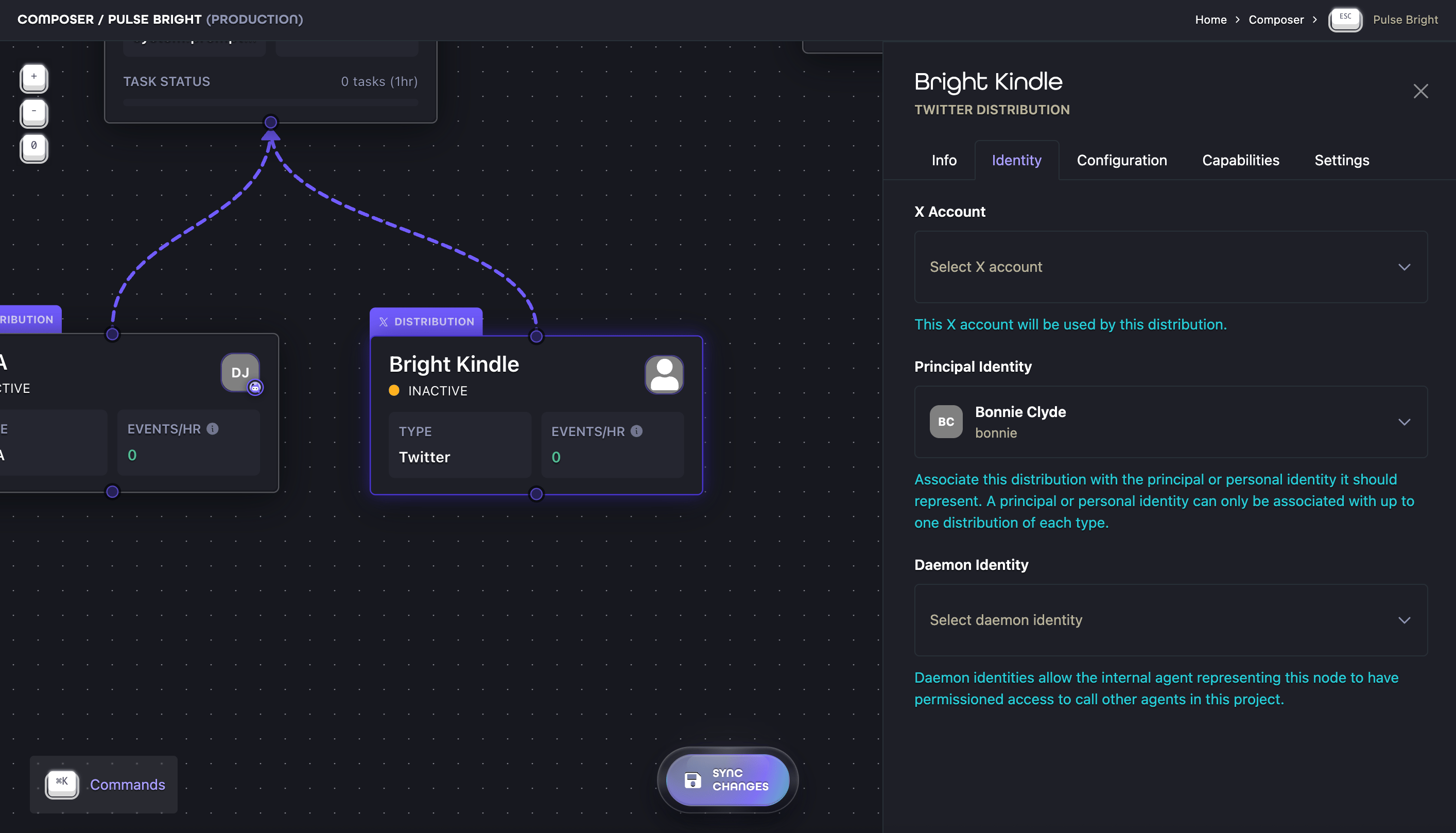Expand the Daemon Identity chevron arrow
This screenshot has width=1456, height=833.
[1404, 620]
